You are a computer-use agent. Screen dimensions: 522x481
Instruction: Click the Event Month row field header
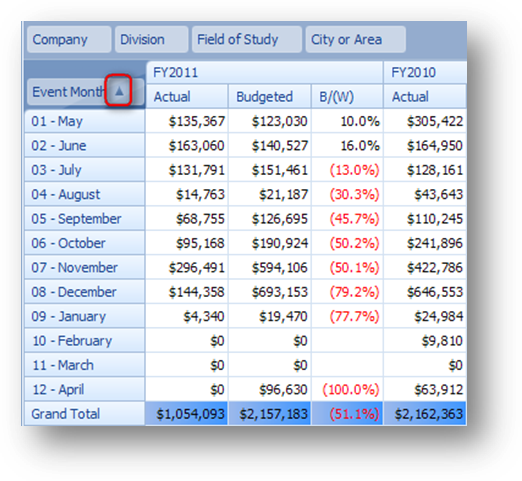pos(85,92)
